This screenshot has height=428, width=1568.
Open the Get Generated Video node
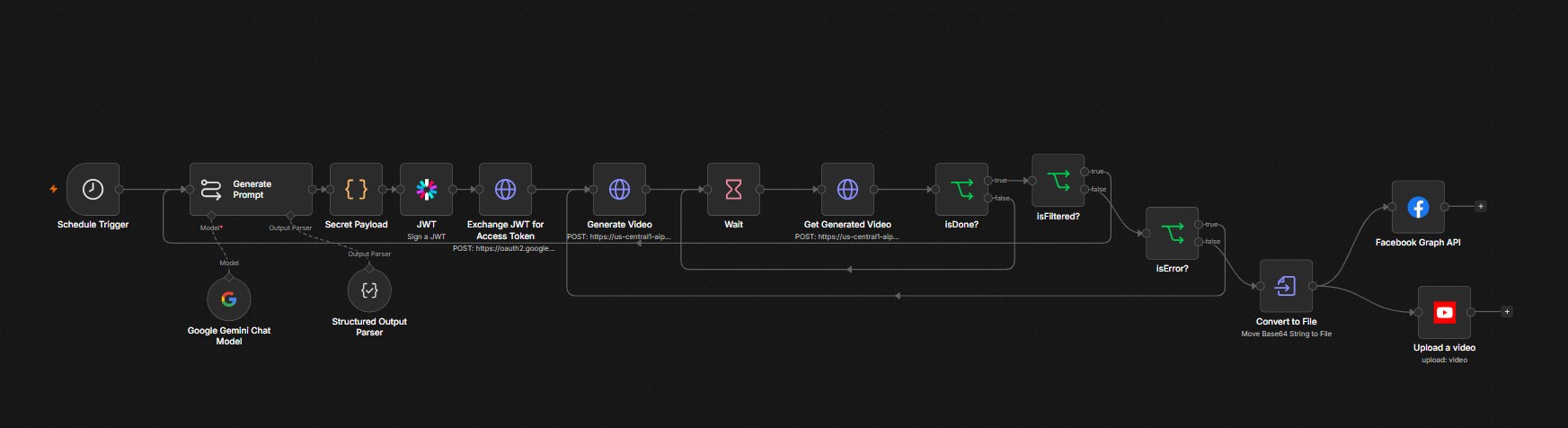point(847,189)
